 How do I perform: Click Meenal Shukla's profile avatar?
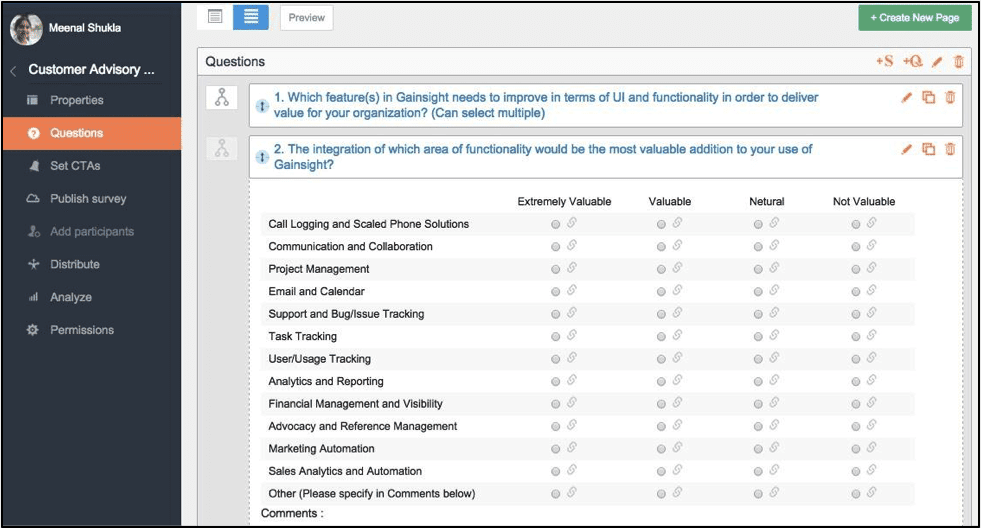pyautogui.click(x=26, y=29)
